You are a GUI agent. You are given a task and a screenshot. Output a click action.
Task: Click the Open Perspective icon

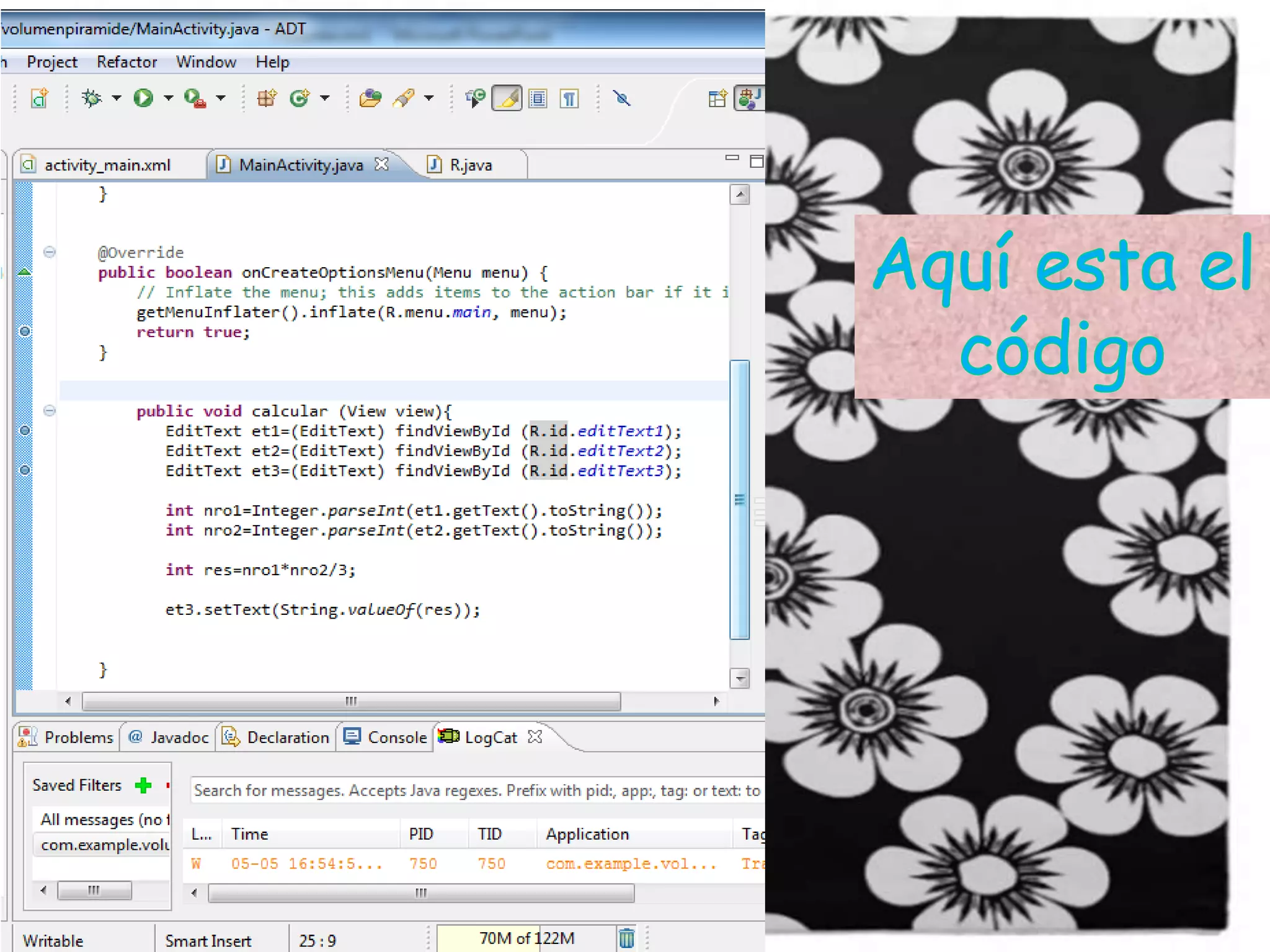pos(717,99)
